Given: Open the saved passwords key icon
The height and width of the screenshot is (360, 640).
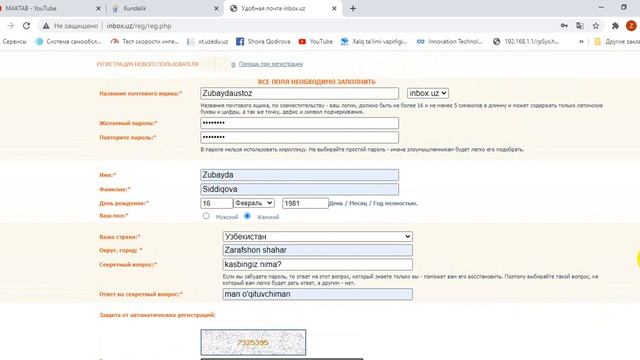Looking at the screenshot, I should (x=564, y=26).
